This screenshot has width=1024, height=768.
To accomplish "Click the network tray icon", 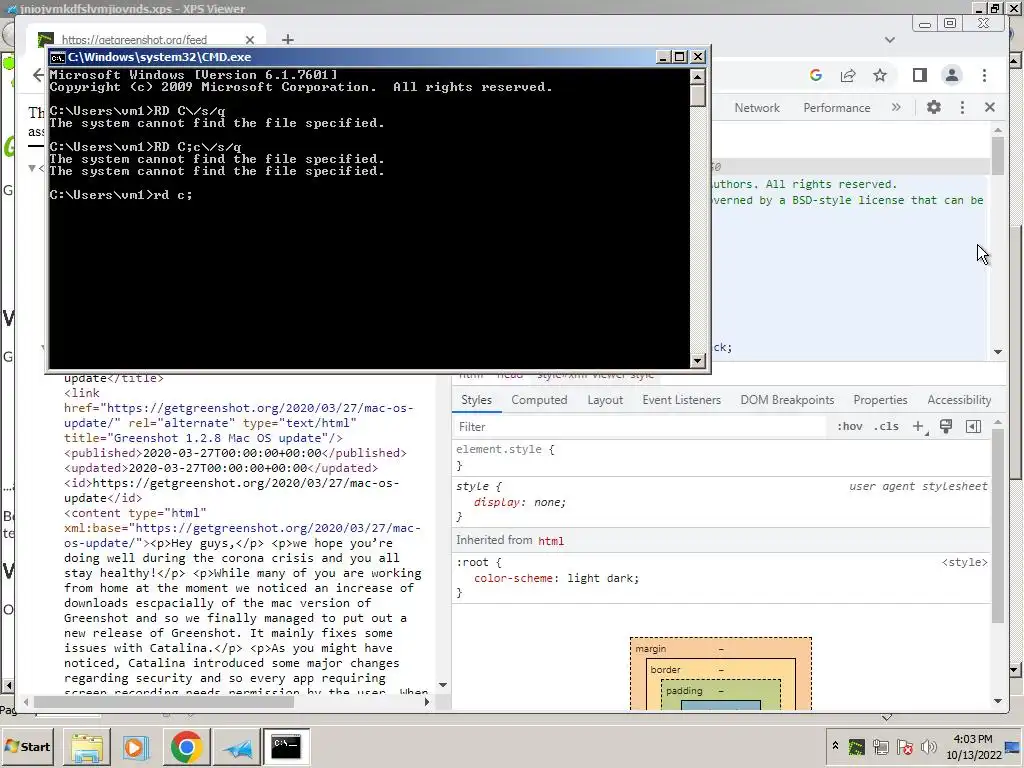I will pos(880,746).
